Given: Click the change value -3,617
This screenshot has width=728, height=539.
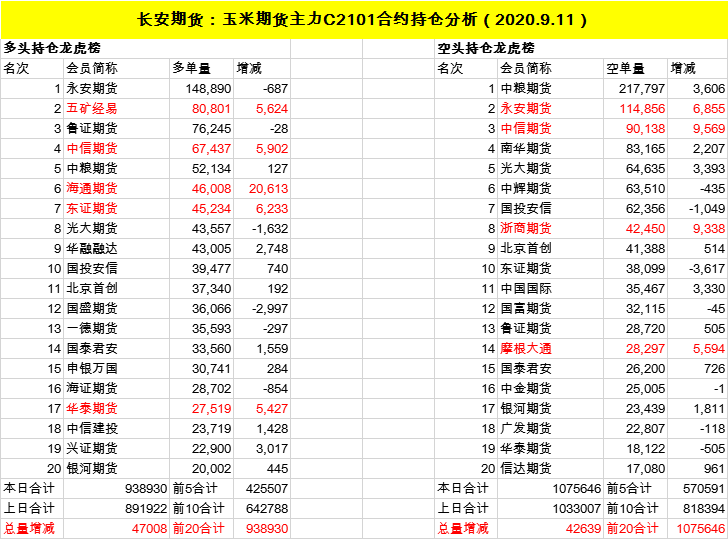Looking at the screenshot, I should coord(697,268).
